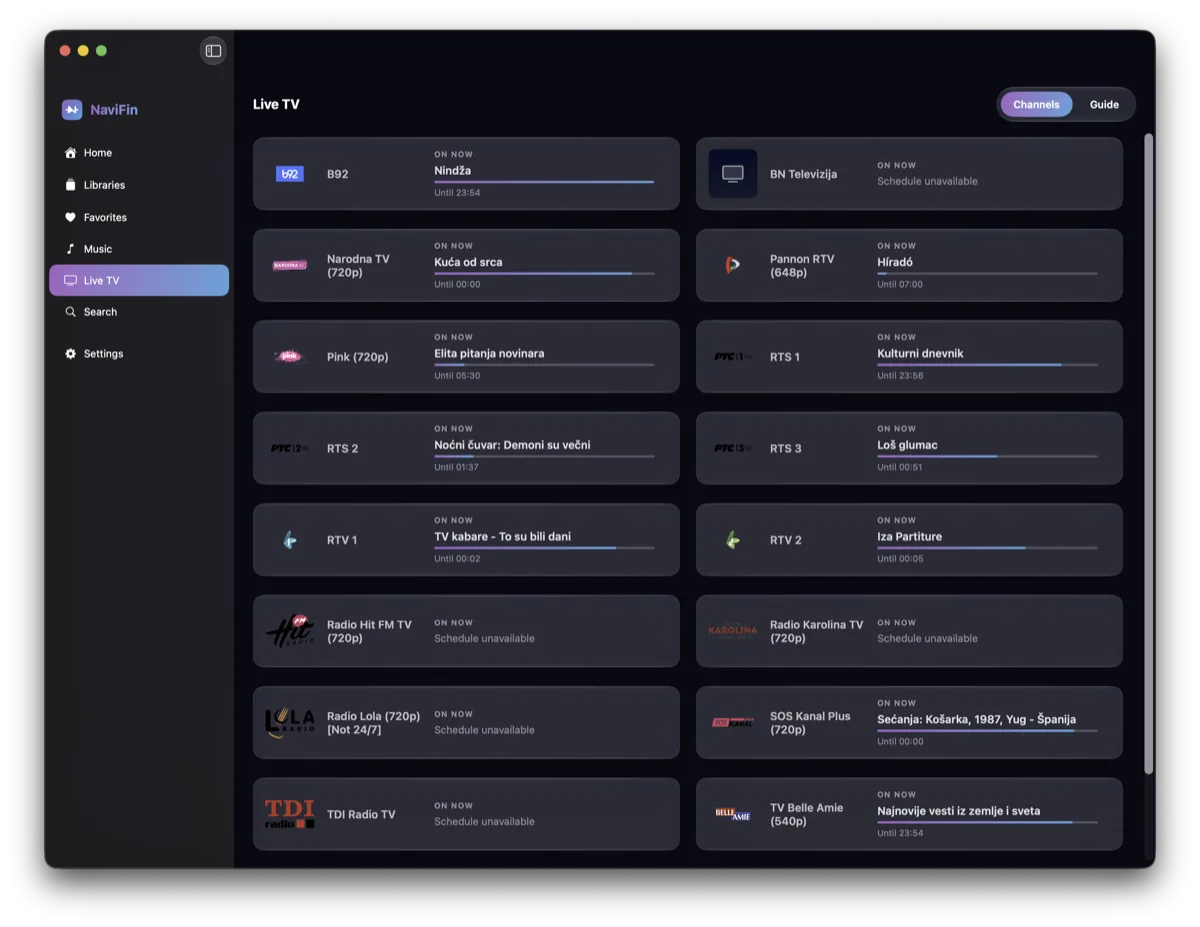The width and height of the screenshot is (1200, 927).
Task: Click the channel name Radio Hit FM TV (720p)
Action: [x=369, y=631]
